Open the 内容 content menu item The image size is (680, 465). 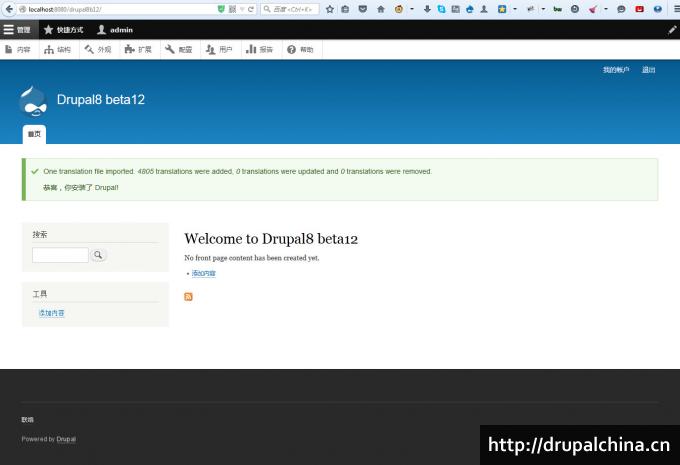(x=18, y=49)
